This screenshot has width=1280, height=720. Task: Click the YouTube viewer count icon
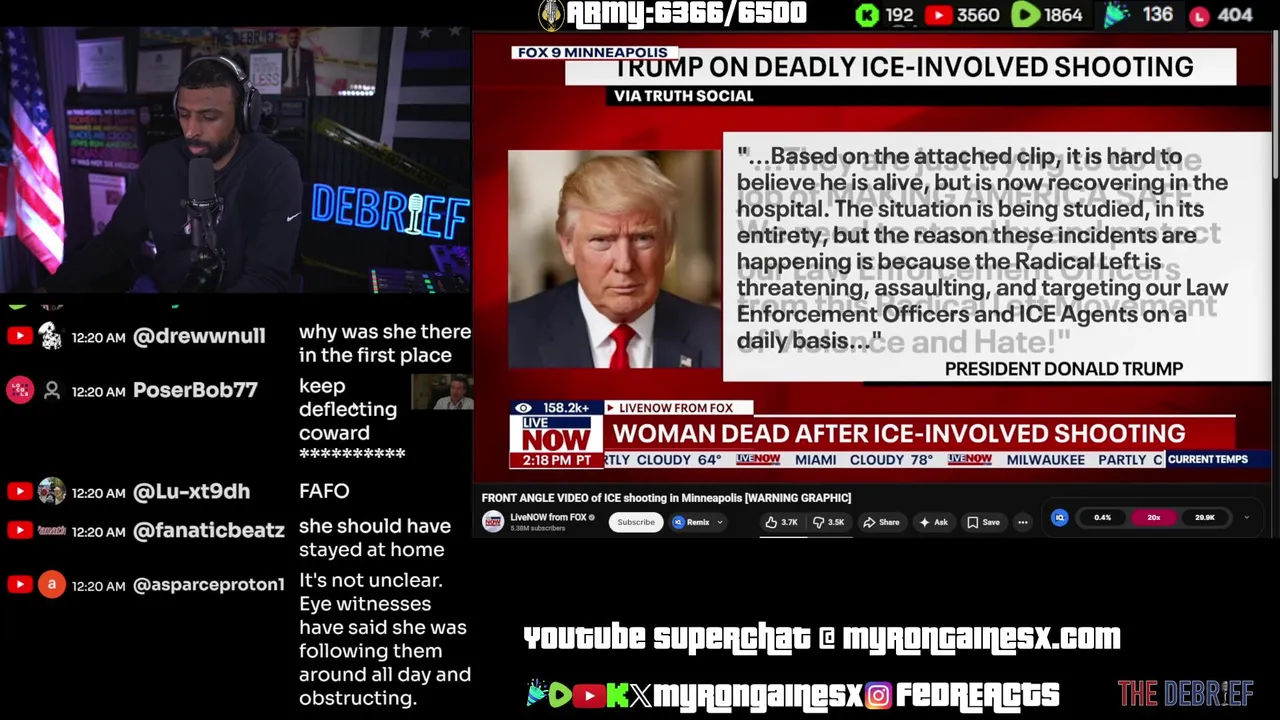click(938, 15)
